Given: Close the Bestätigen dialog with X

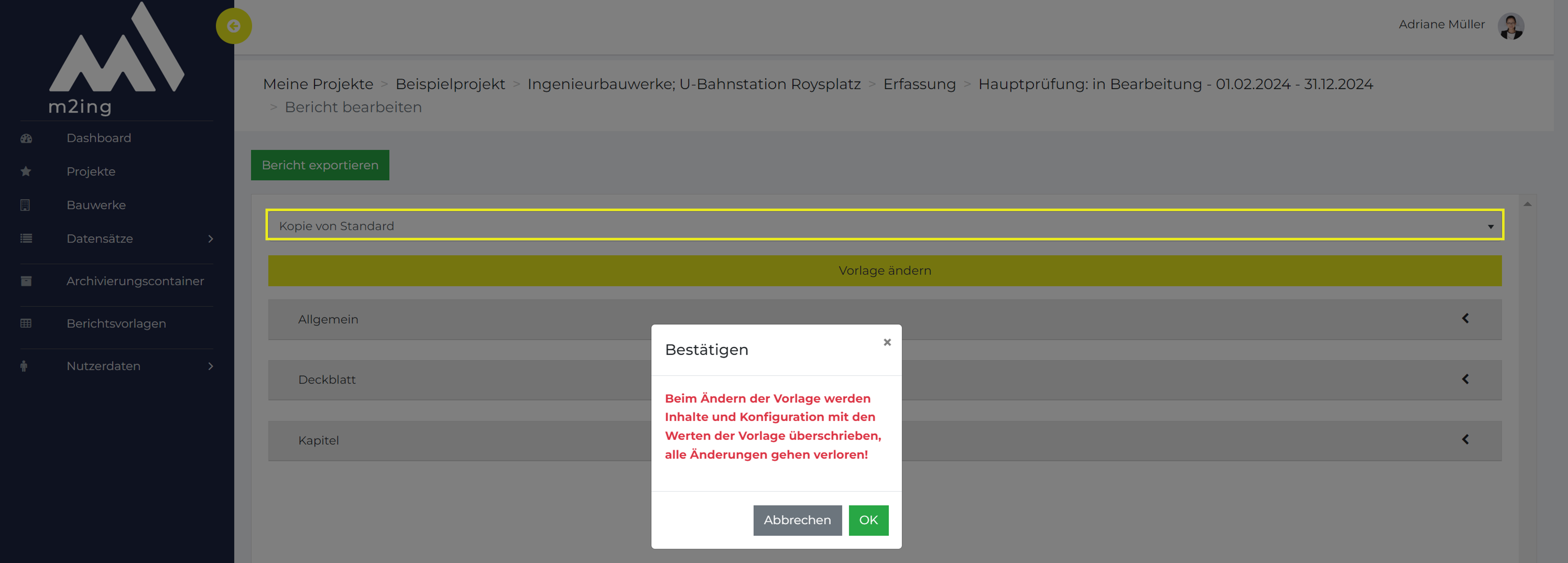Looking at the screenshot, I should [887, 342].
